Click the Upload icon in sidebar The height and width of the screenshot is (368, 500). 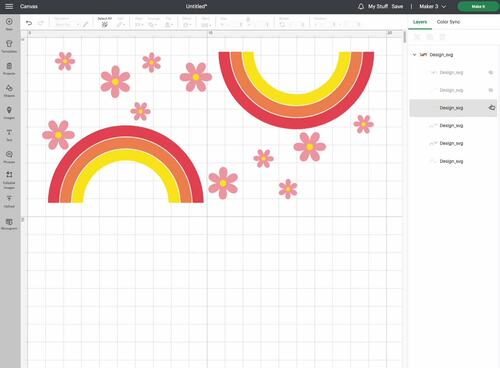(x=9, y=199)
